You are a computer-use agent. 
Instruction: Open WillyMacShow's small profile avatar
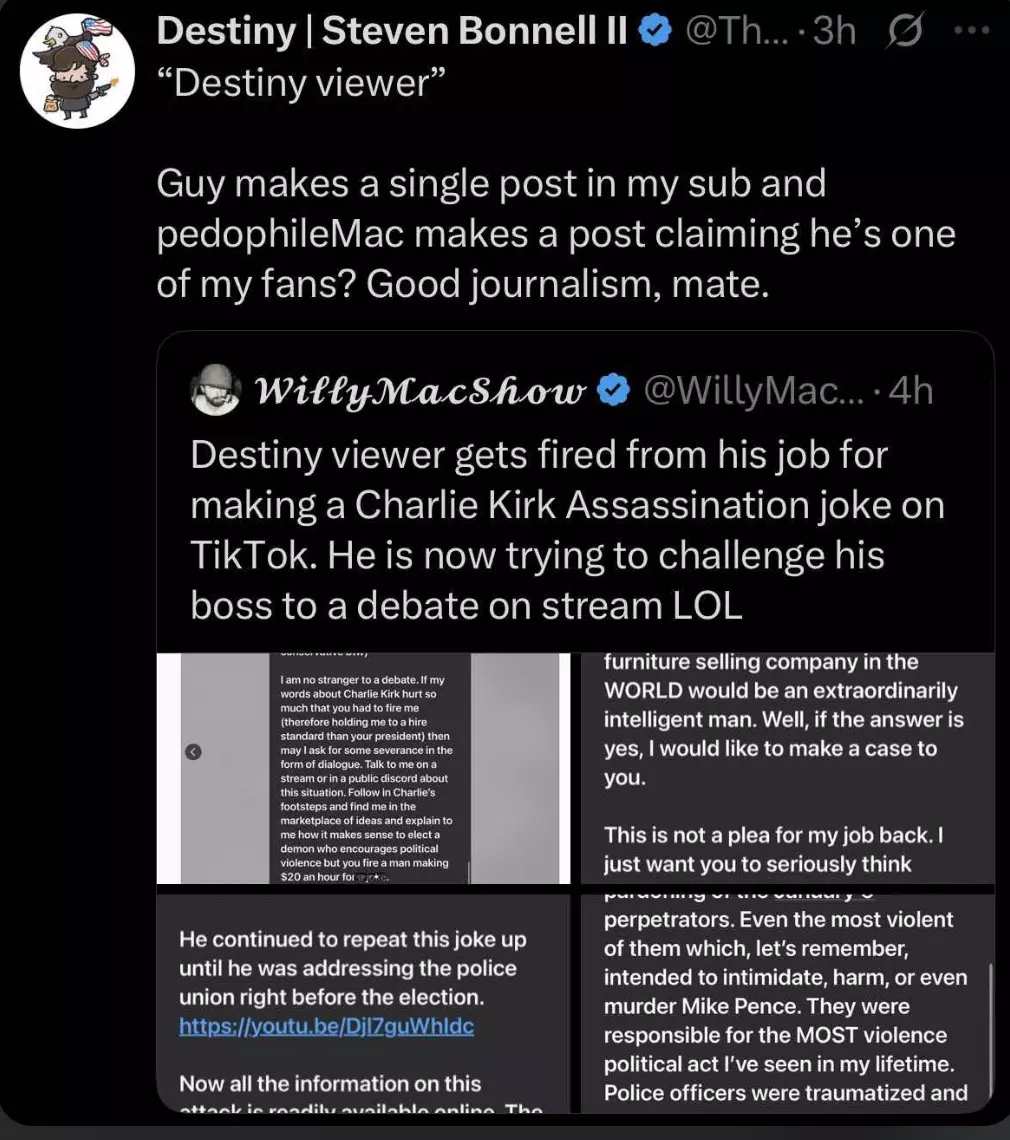215,390
